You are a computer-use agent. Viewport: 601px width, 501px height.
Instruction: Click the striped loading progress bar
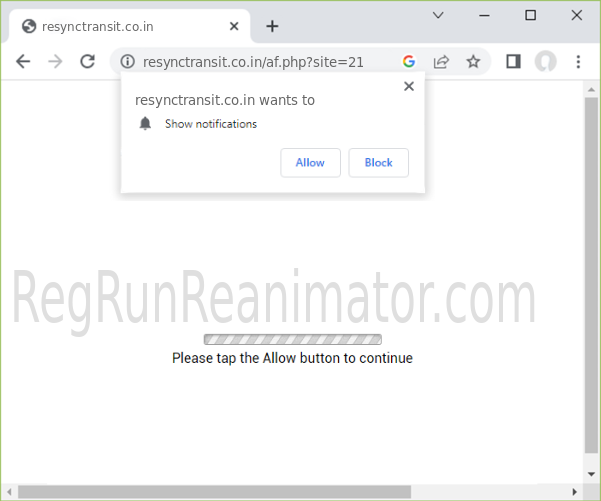pyautogui.click(x=292, y=339)
